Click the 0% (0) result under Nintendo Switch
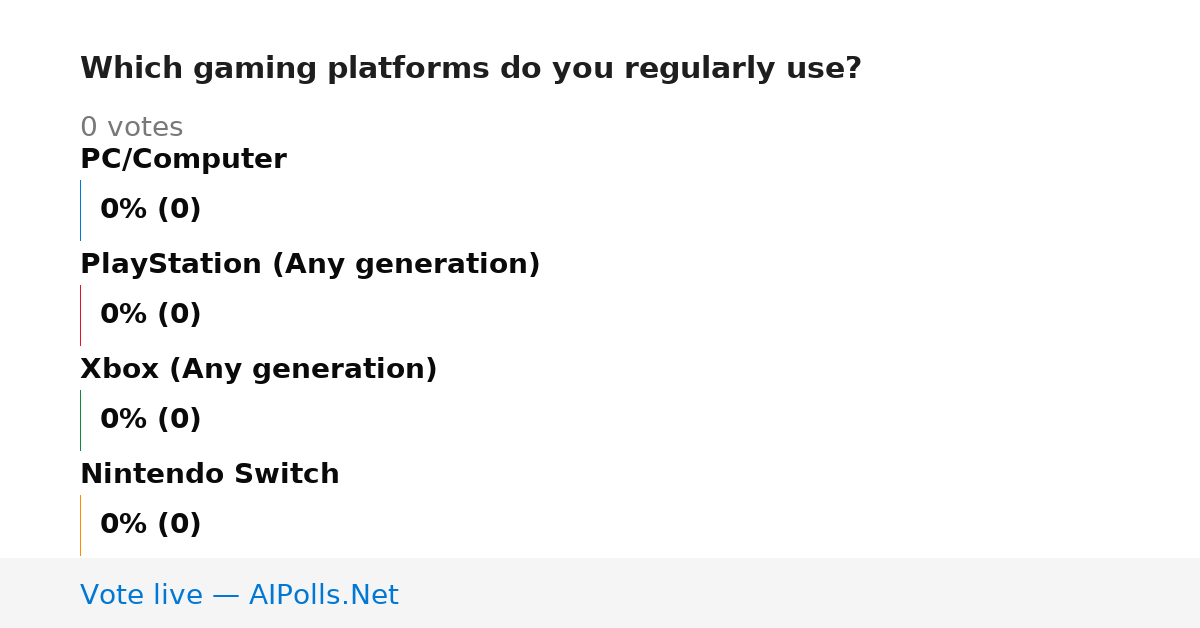The height and width of the screenshot is (628, 1200). pyautogui.click(x=151, y=525)
